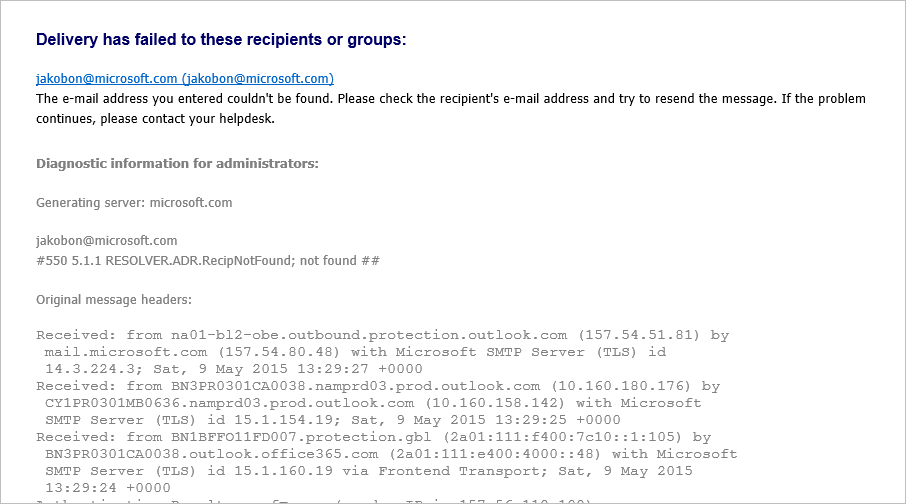
Task: Click the 'continues, please contact your helpdesk' text
Action: point(155,119)
